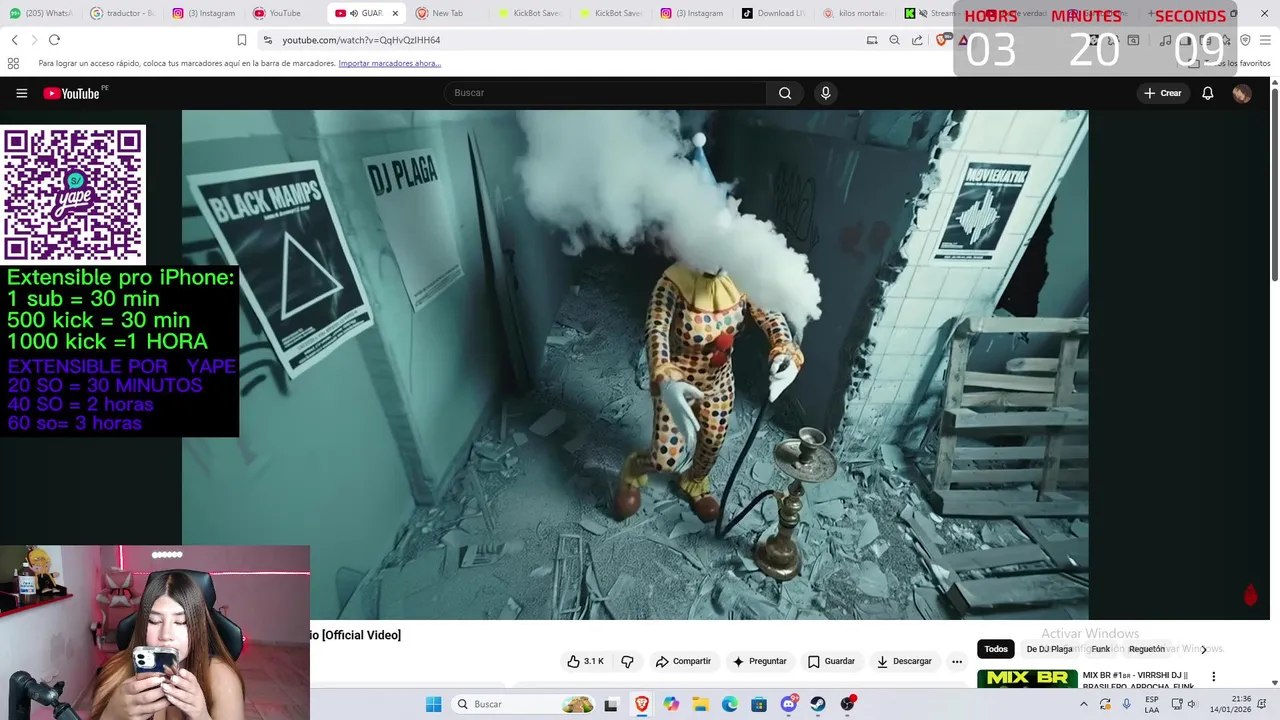Launch Copilot from the taskbar
This screenshot has height=720, width=1280.
[x=671, y=704]
